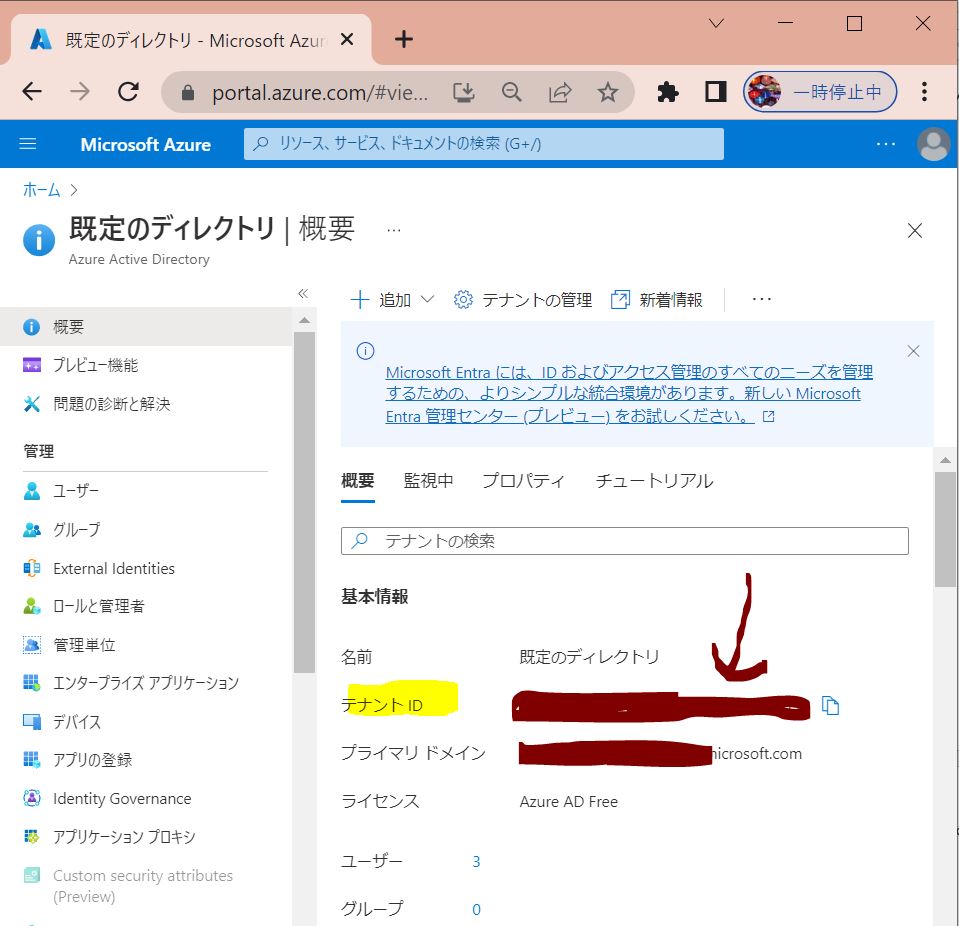Viewport: 959px width, 926px height.
Task: Open the Azure portal hamburger menu
Action: tap(28, 144)
